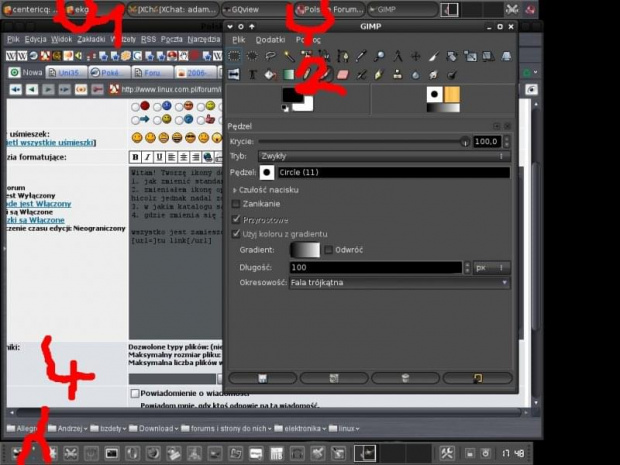Viewport: 620px width, 465px height.
Task: Check the Odwróć gradient checkbox
Action: 328,250
